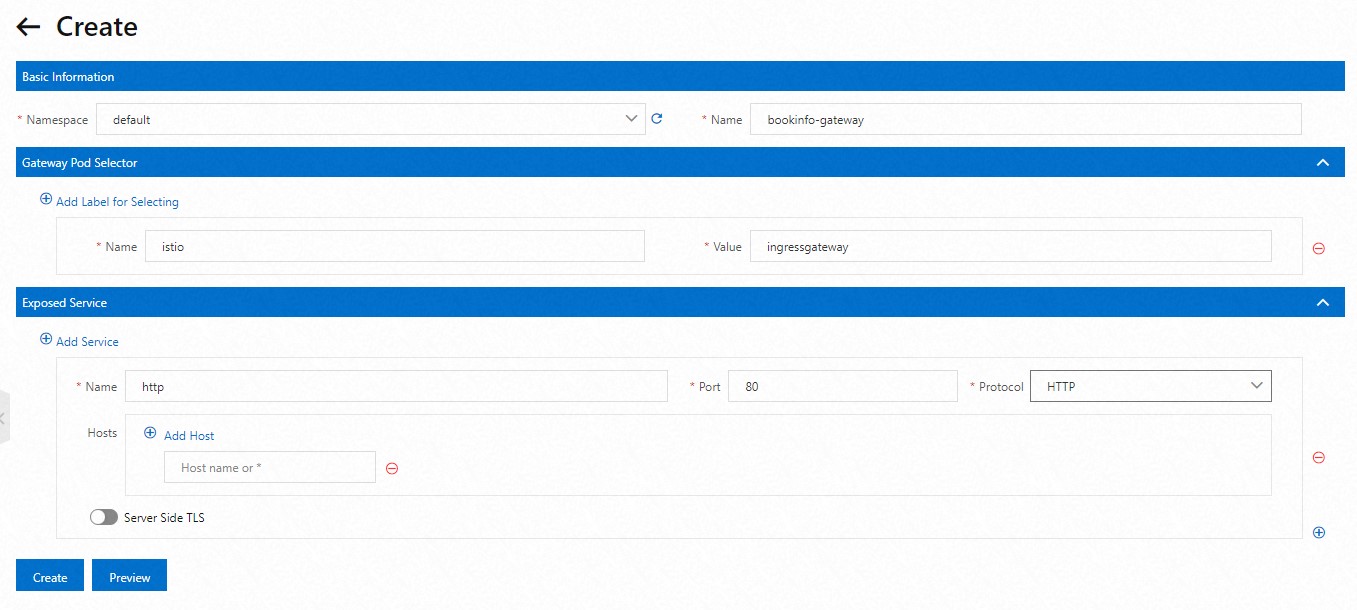Remove the host name entry
This screenshot has width=1357, height=610.
392,468
